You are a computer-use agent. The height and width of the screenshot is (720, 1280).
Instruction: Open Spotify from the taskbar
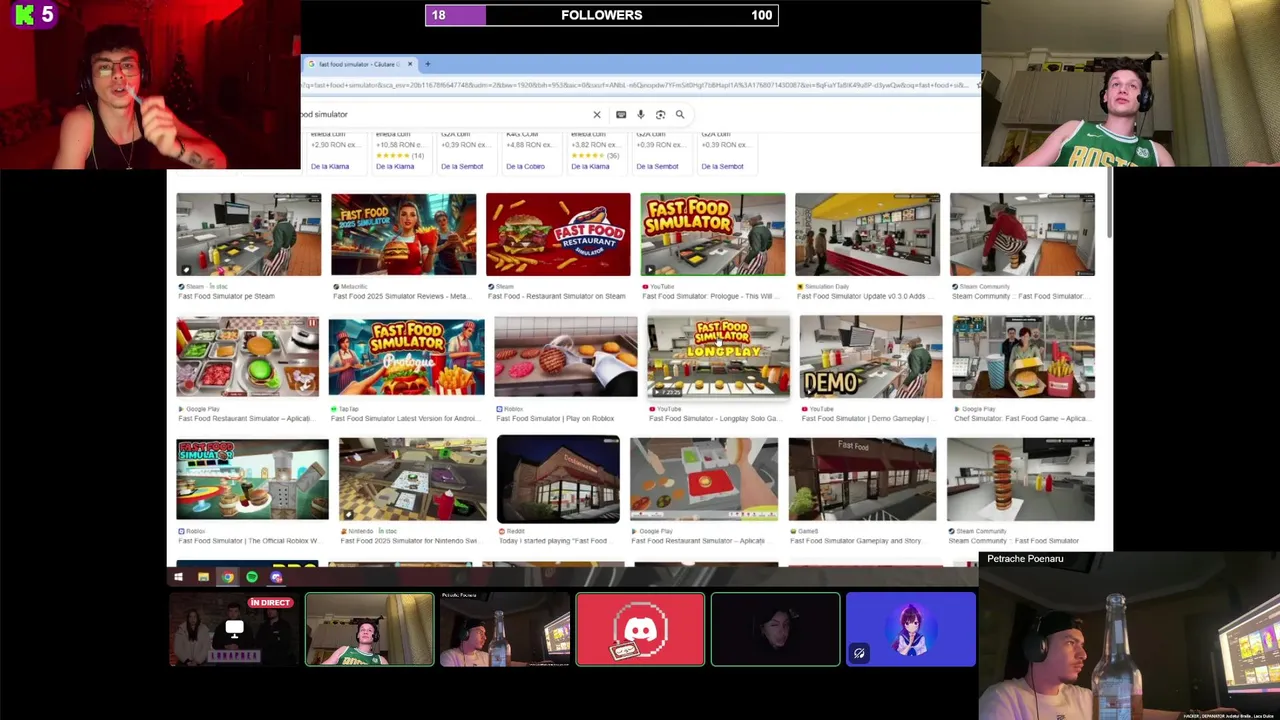point(252,577)
